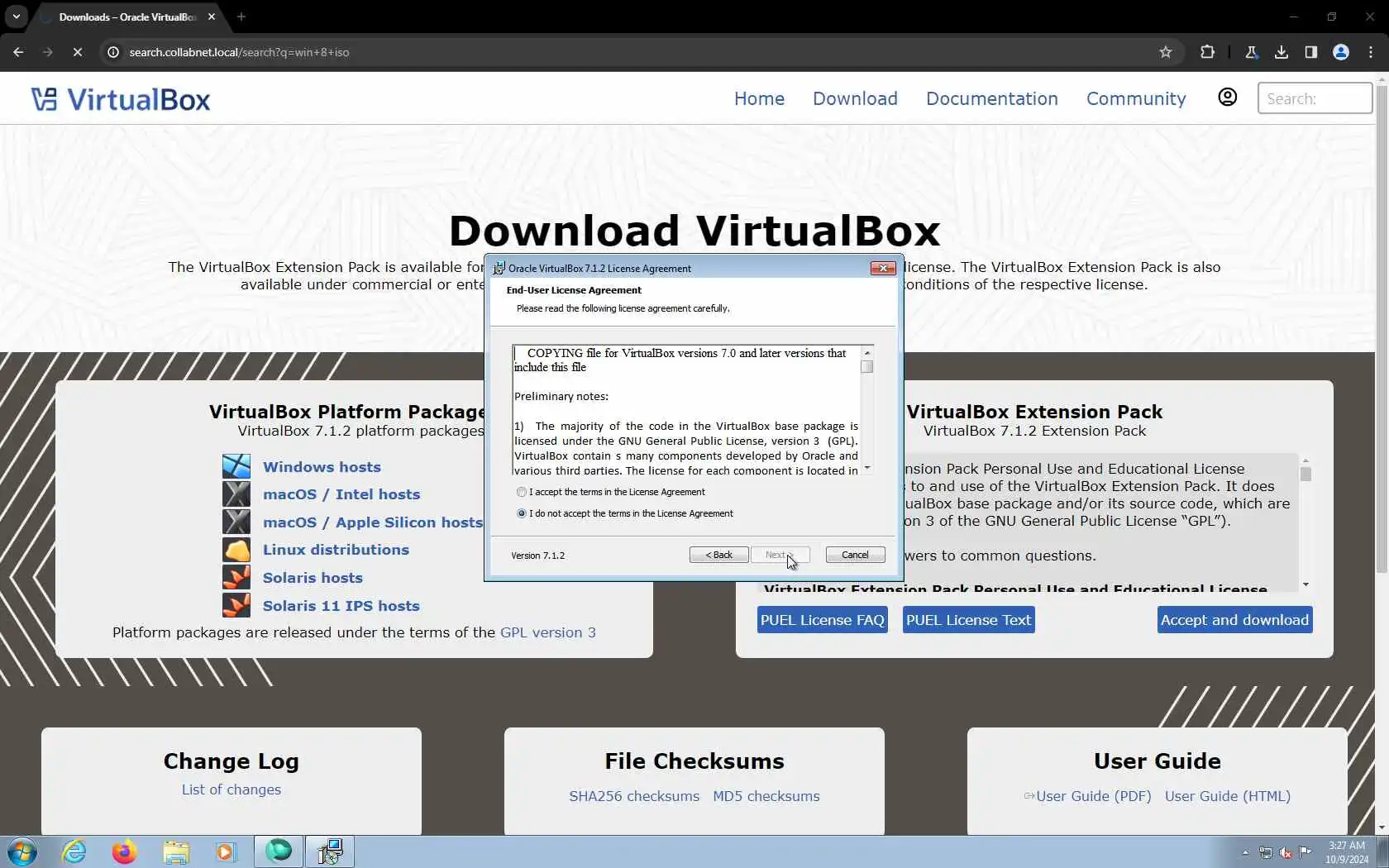Click the Extension Pack license scroll-down arrow
Viewport: 1389px width, 868px height.
click(1305, 584)
